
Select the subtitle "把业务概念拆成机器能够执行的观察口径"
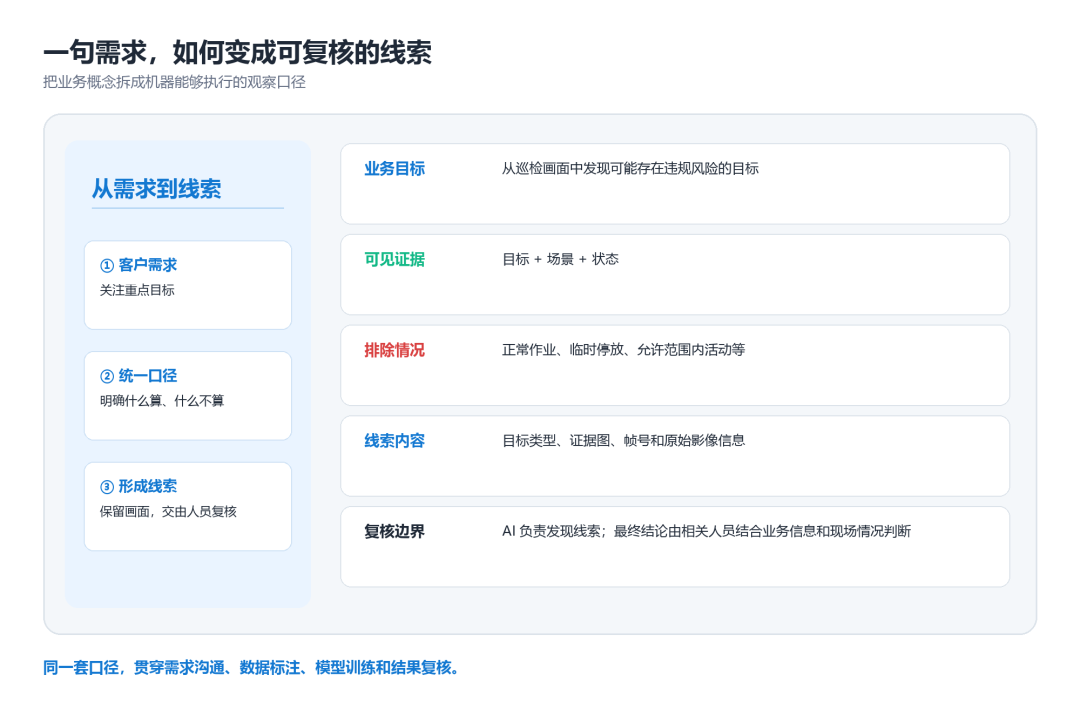[x=174, y=82]
